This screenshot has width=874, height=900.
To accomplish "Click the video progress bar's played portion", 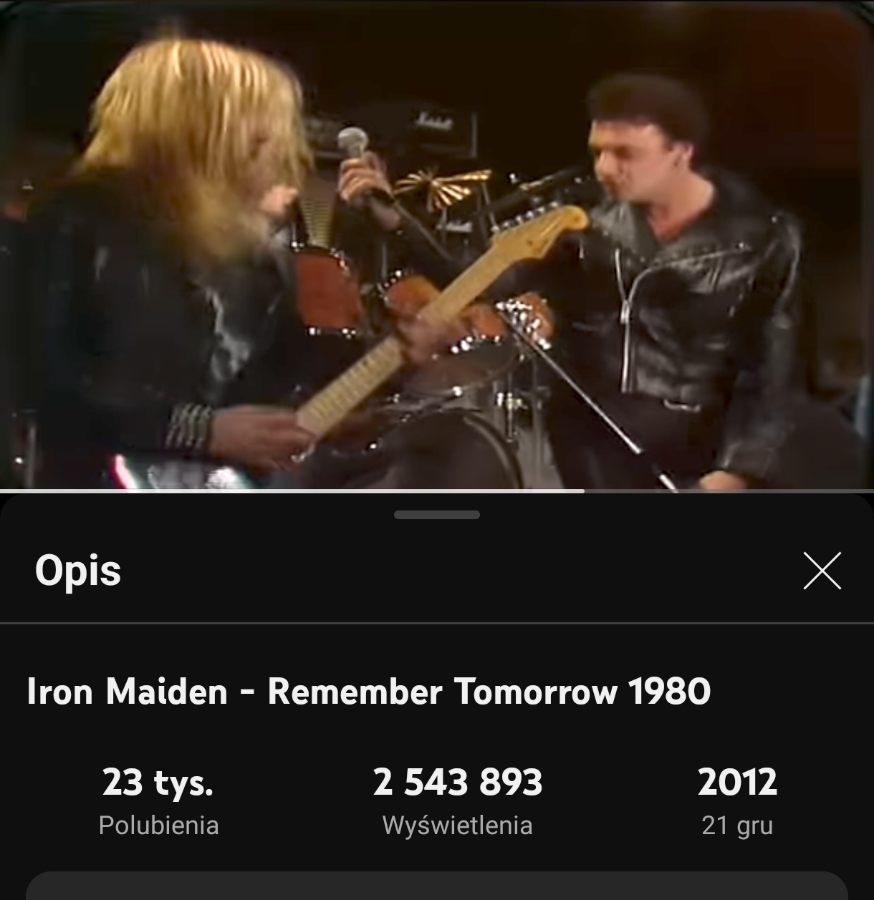I will click(292, 491).
